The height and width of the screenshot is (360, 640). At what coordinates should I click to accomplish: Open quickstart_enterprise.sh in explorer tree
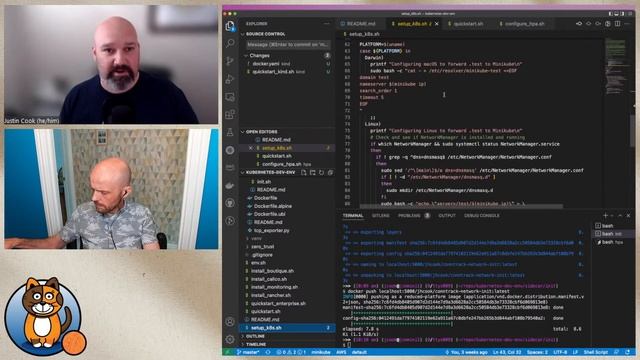coord(278,304)
